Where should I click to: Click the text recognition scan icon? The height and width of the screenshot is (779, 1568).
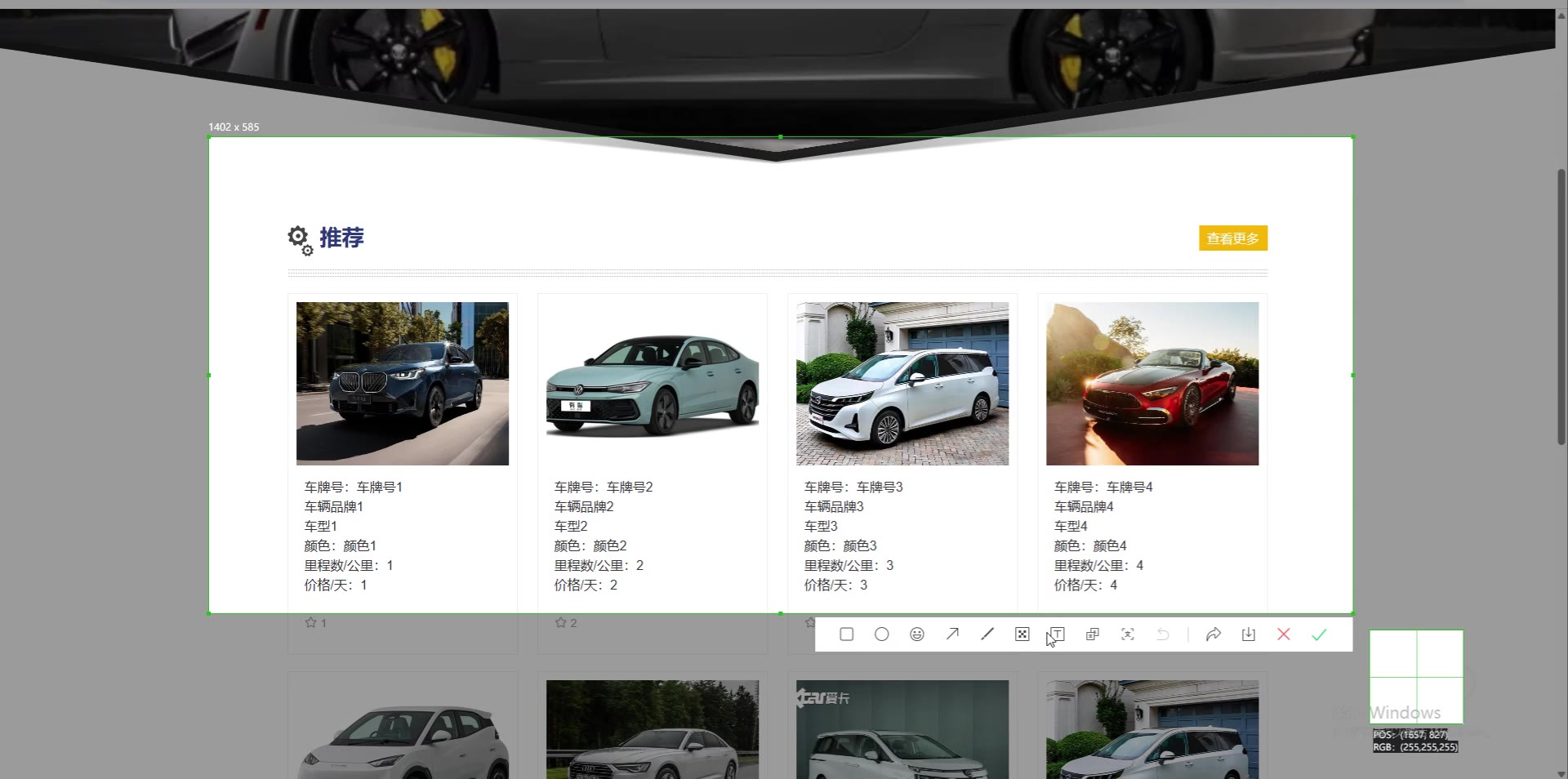point(1128,634)
